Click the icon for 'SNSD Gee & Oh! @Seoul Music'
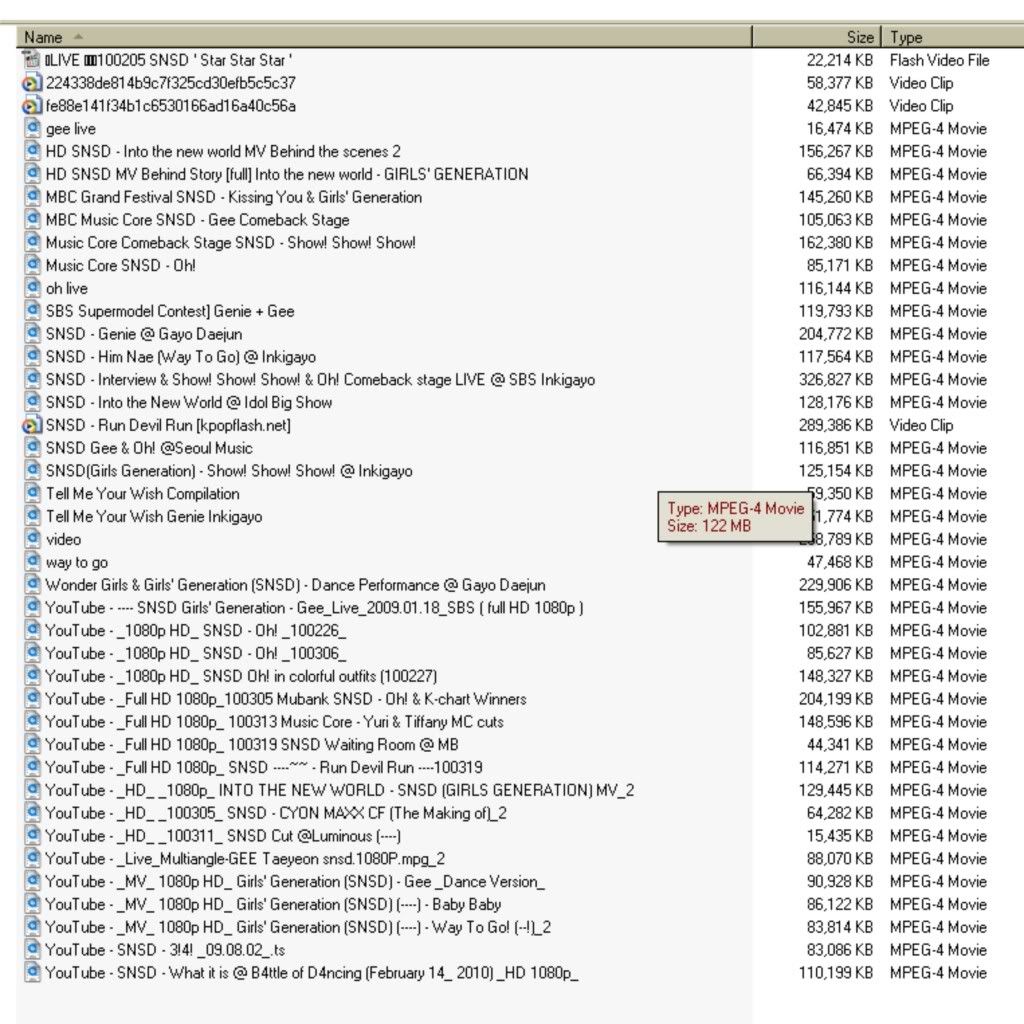Viewport: 1024px width, 1024px height. (x=32, y=448)
